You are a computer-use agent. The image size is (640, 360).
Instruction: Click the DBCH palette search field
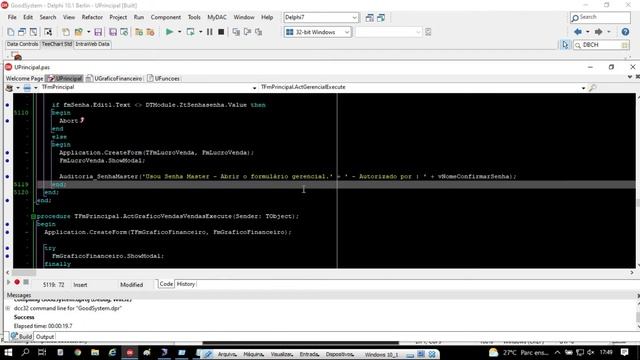(x=601, y=45)
